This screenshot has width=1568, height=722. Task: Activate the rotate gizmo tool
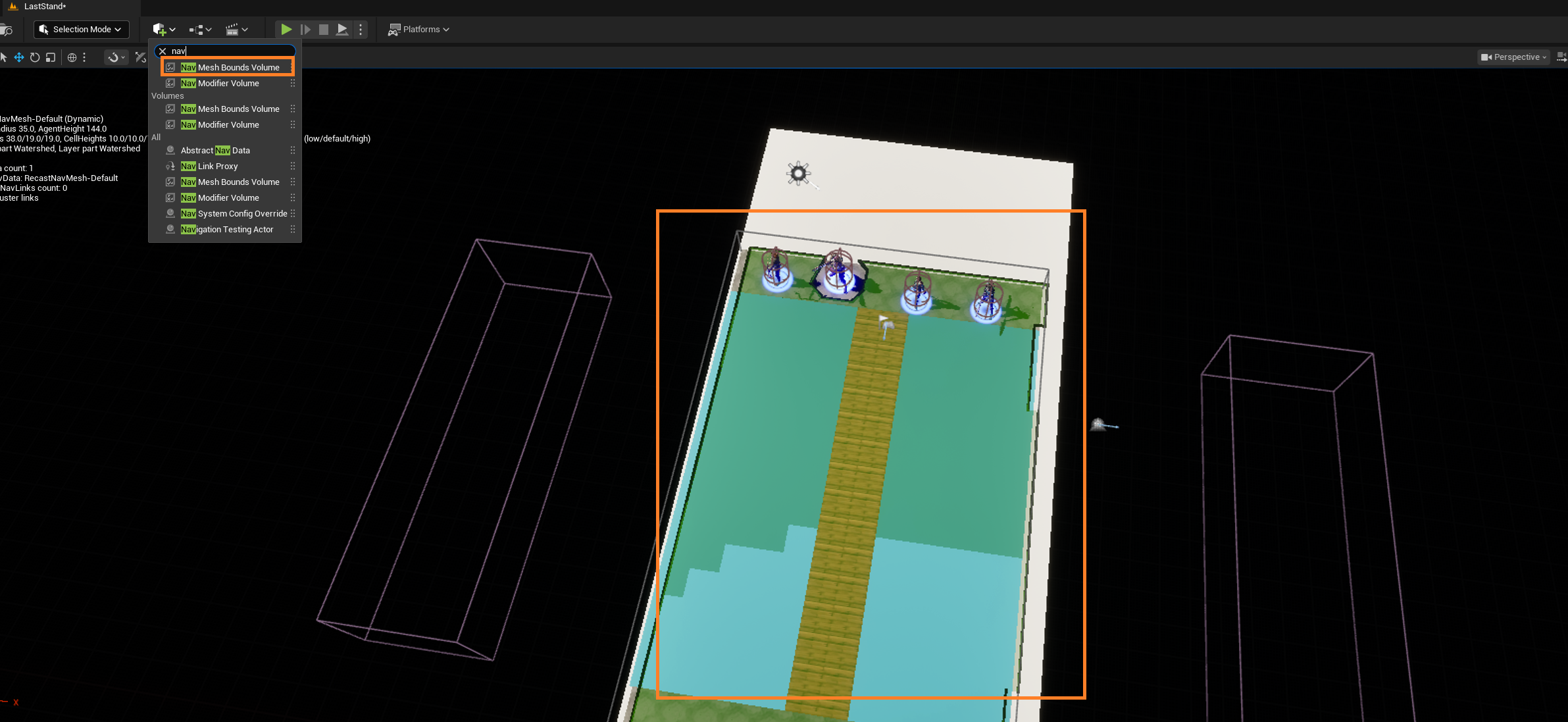coord(35,57)
